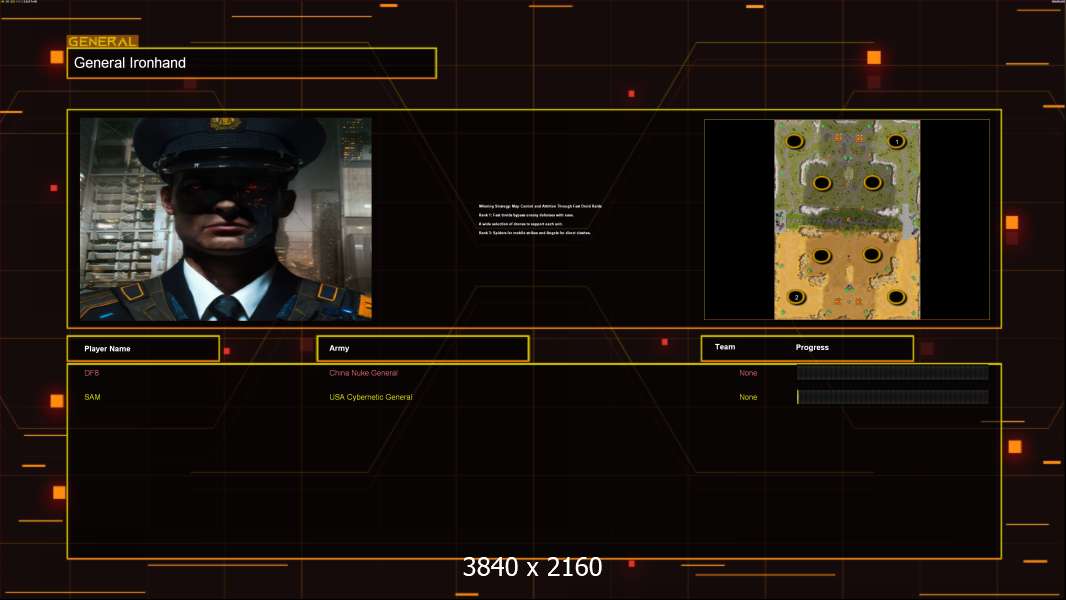Click General Ironhand's portrait image
This screenshot has height=600, width=1066.
tap(226, 219)
